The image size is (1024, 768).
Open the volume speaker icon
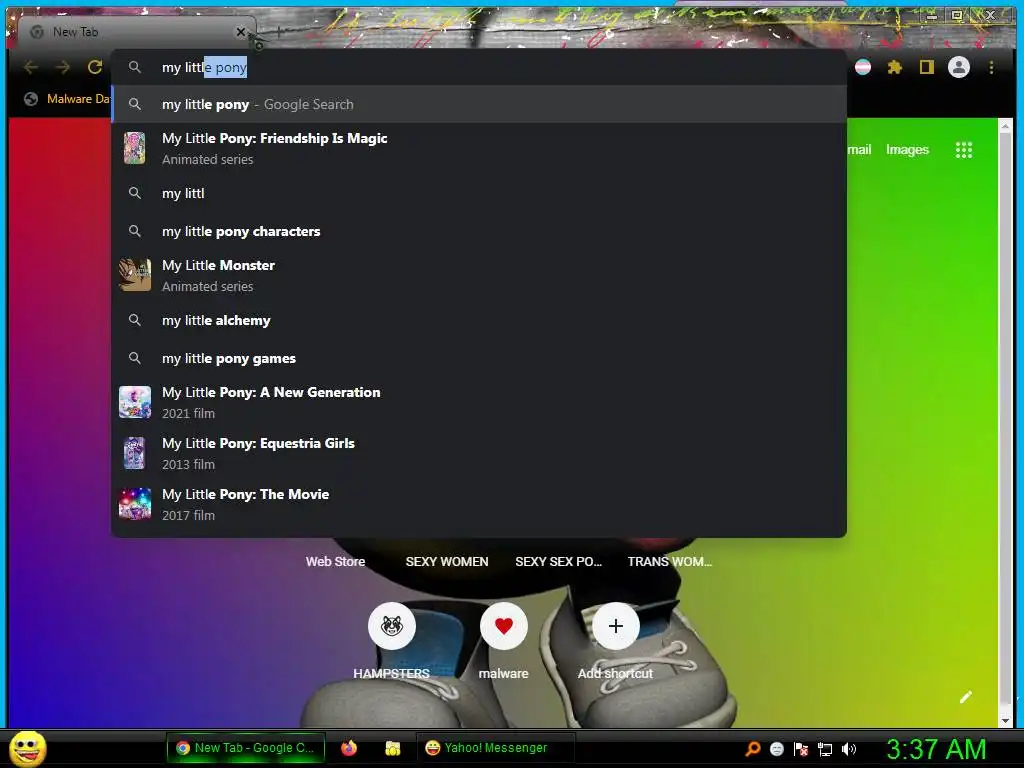848,748
